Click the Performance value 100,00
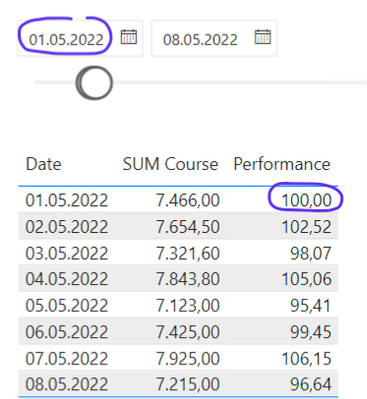The height and width of the screenshot is (399, 367). tap(307, 200)
